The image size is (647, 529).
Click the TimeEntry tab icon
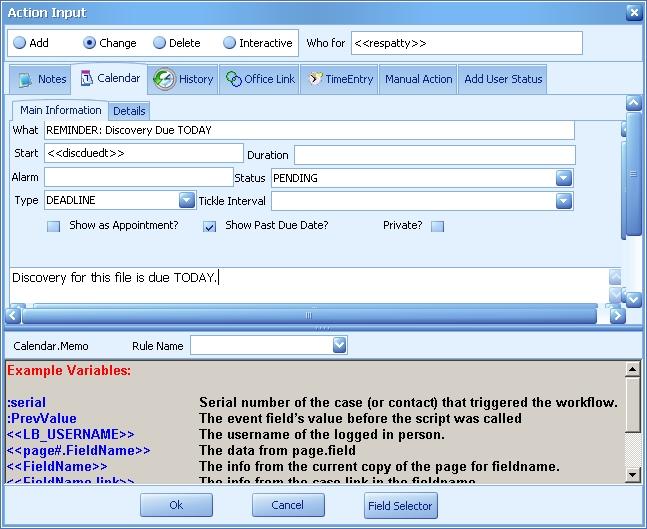315,78
